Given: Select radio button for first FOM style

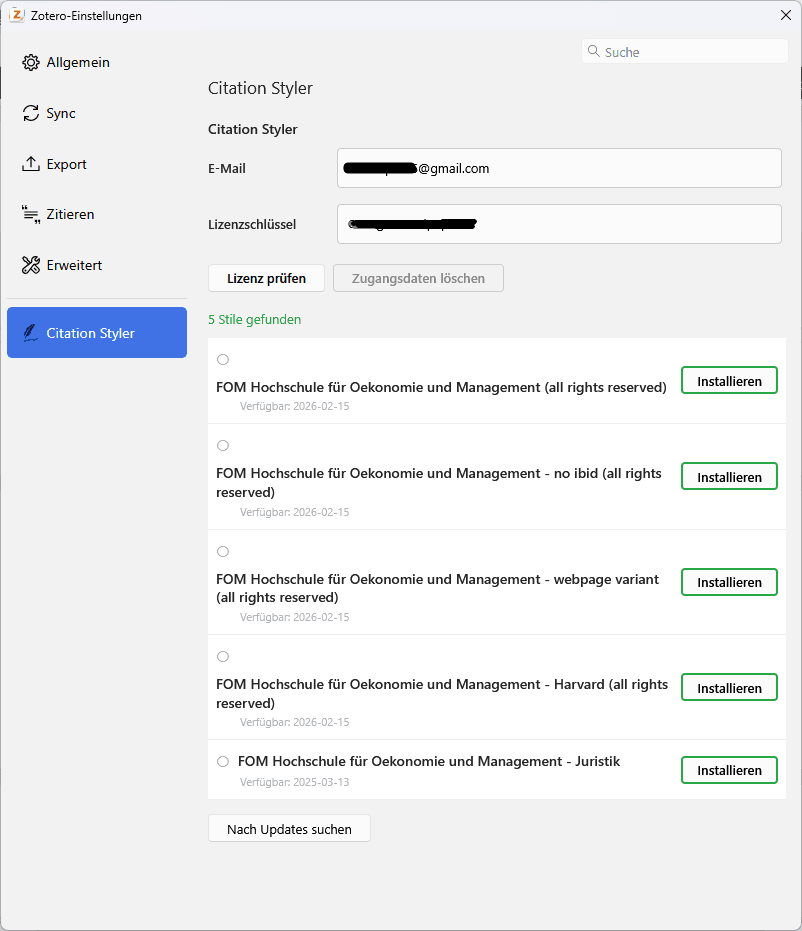Looking at the screenshot, I should [x=223, y=359].
